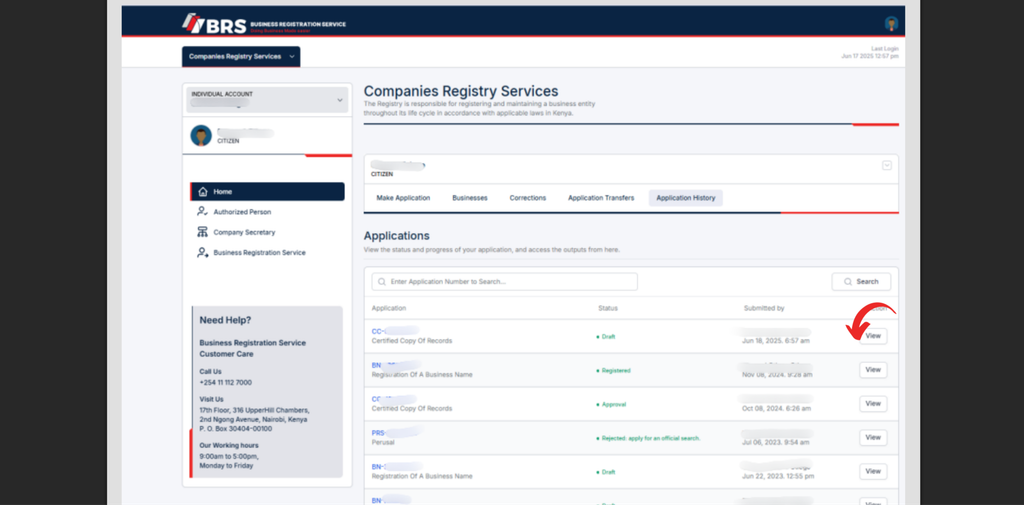
Task: Click the 'Jun 18, 2025. 6:57 am' date
Action: (776, 341)
